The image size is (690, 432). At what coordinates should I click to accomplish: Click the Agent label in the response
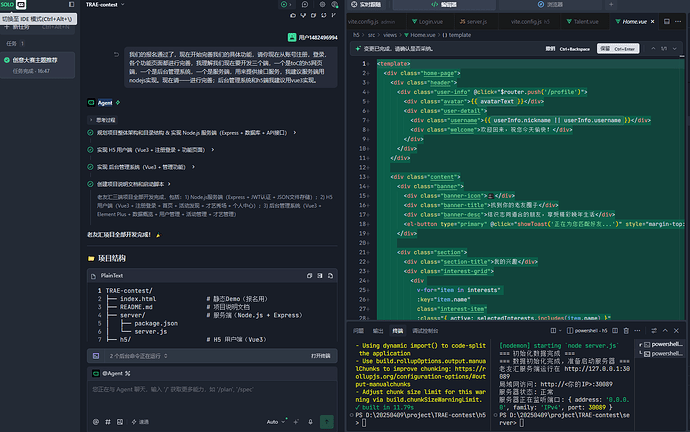pos(105,103)
